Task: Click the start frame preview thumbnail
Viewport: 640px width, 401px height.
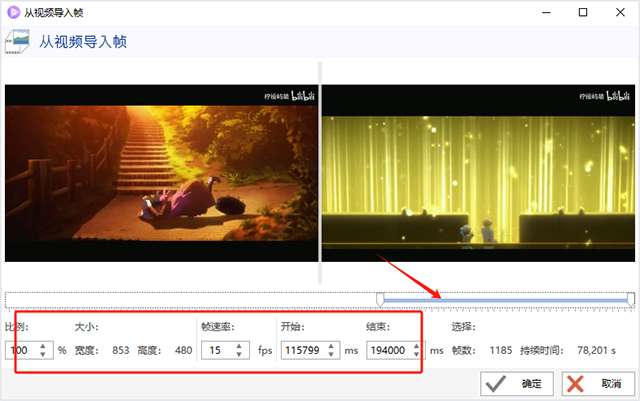Action: coord(161,173)
